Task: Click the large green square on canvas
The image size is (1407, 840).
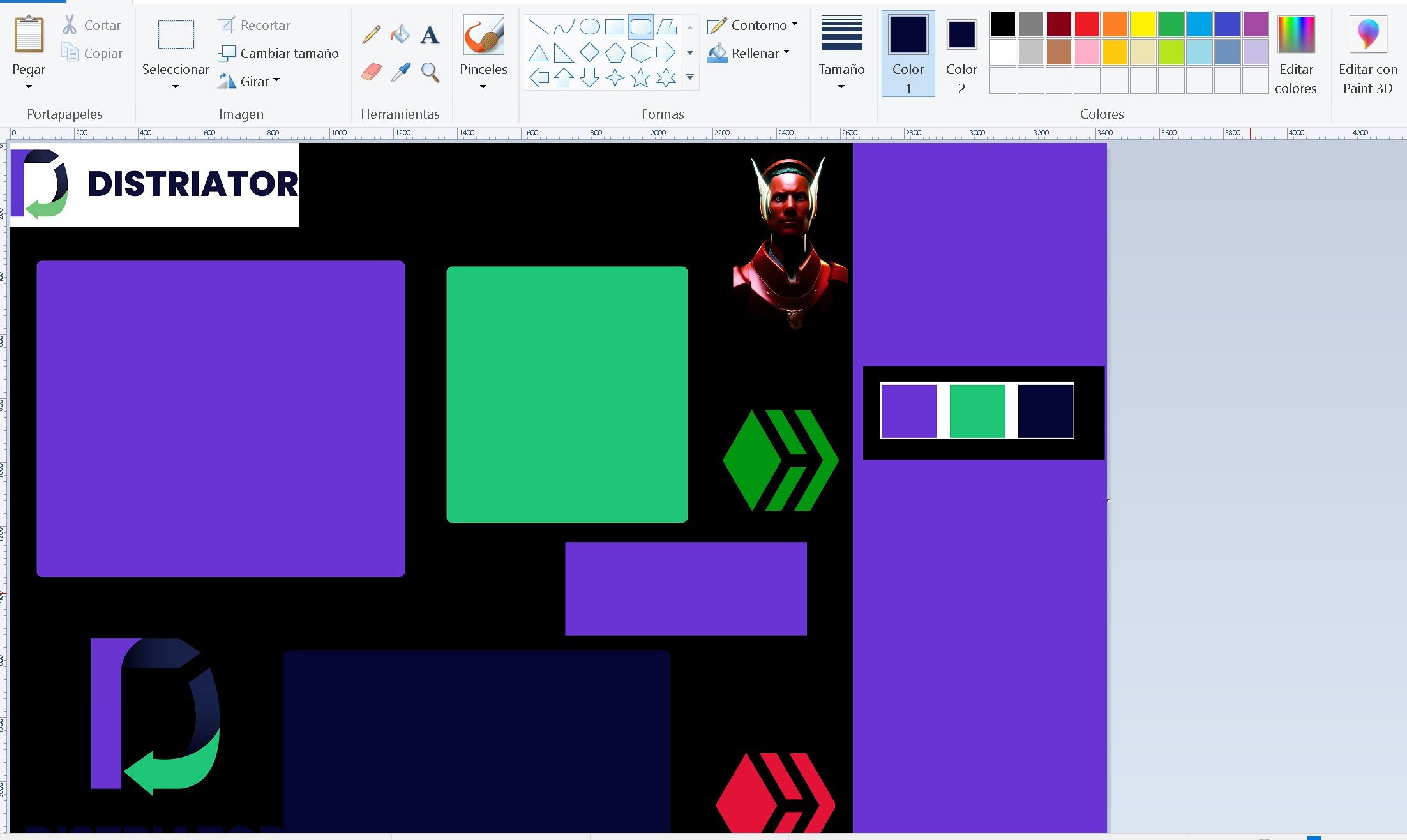Action: 567,394
